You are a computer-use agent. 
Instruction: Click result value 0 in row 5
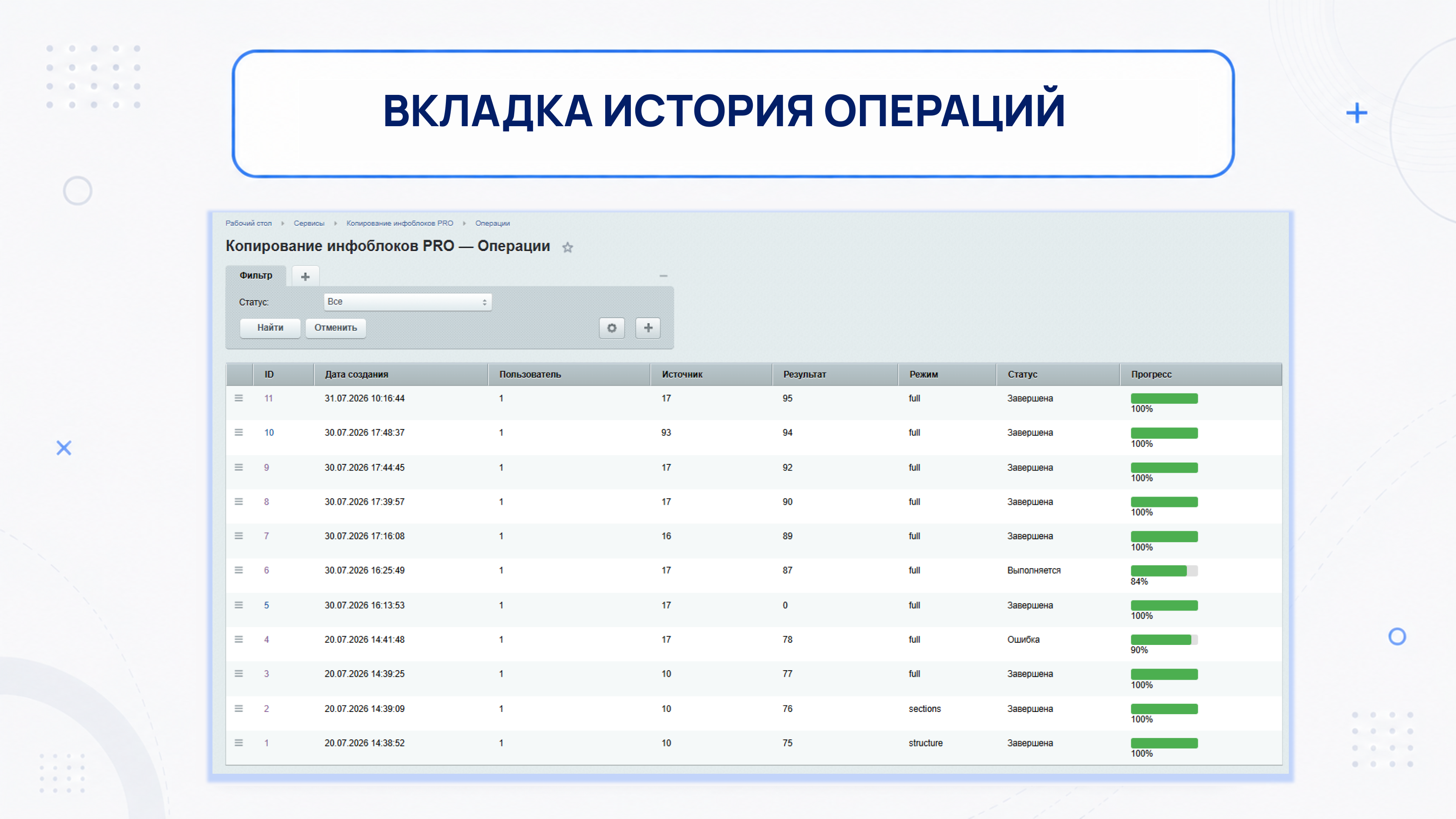point(785,605)
